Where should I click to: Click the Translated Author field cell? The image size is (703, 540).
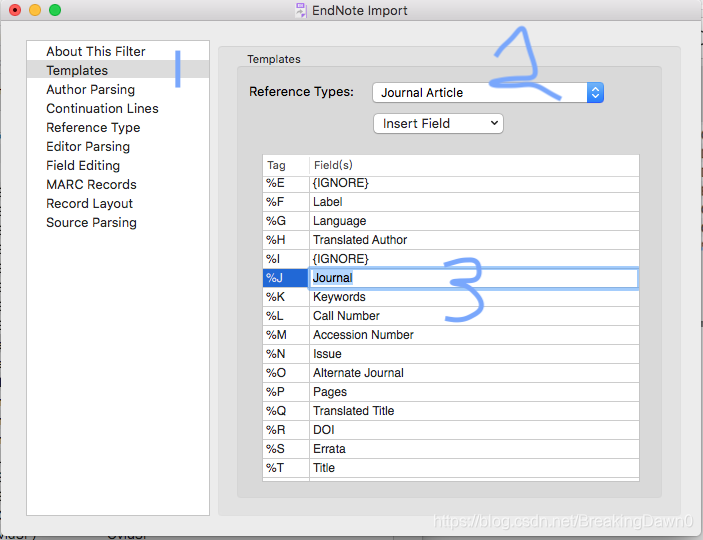pyautogui.click(x=474, y=240)
